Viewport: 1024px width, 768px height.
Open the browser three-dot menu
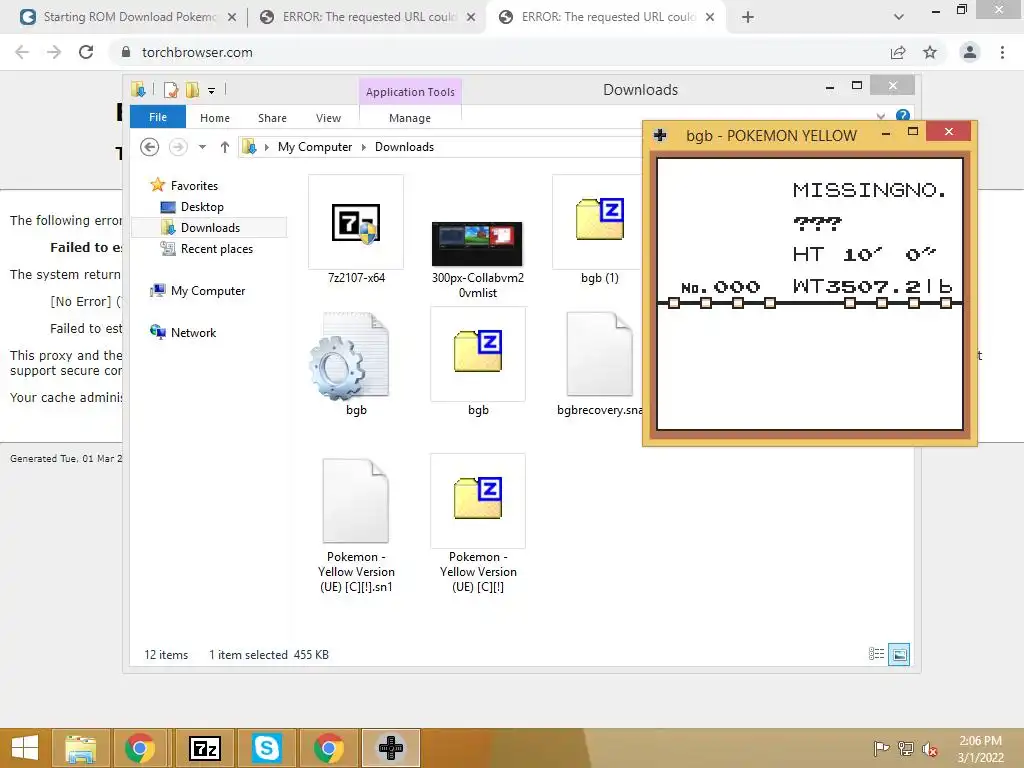point(1002,52)
